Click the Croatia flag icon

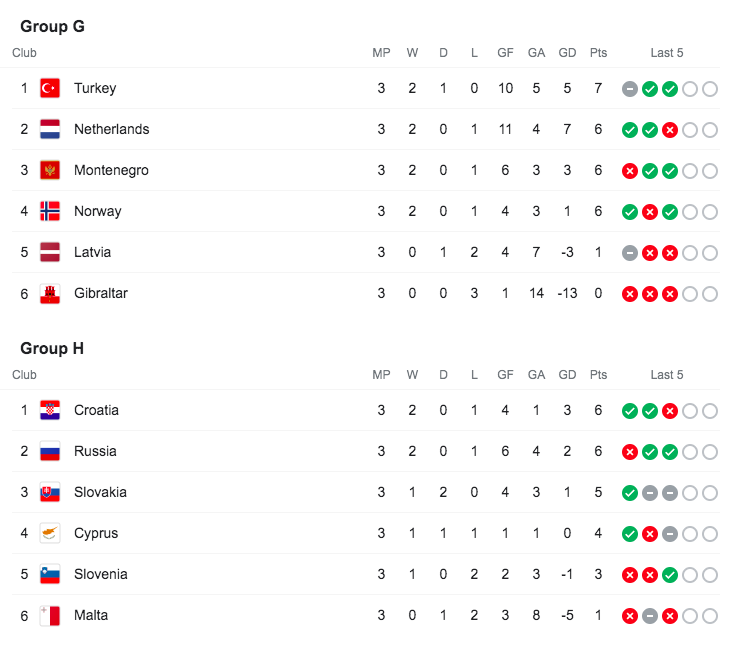[50, 410]
